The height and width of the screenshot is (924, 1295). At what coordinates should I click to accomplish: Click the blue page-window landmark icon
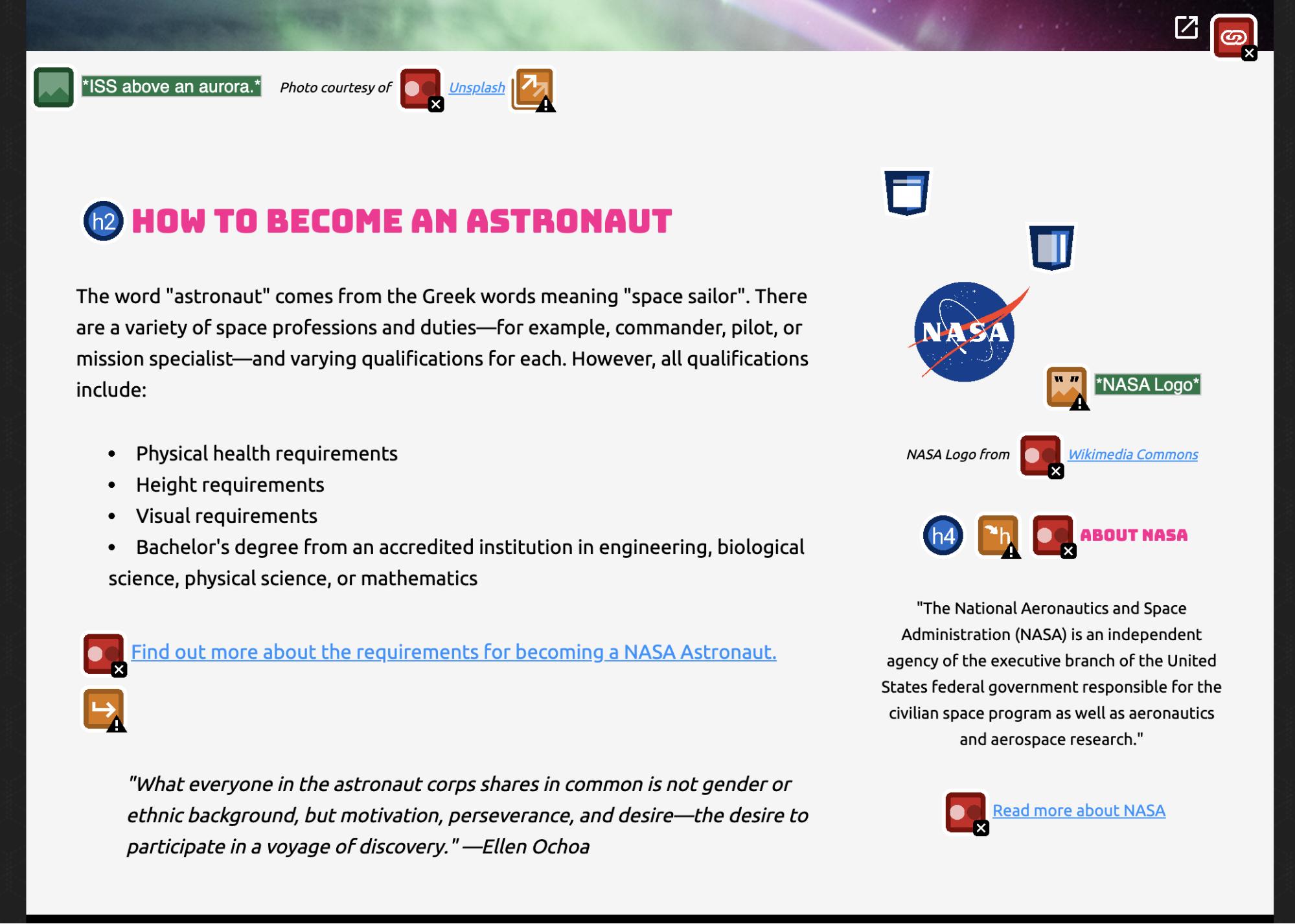coord(906,192)
